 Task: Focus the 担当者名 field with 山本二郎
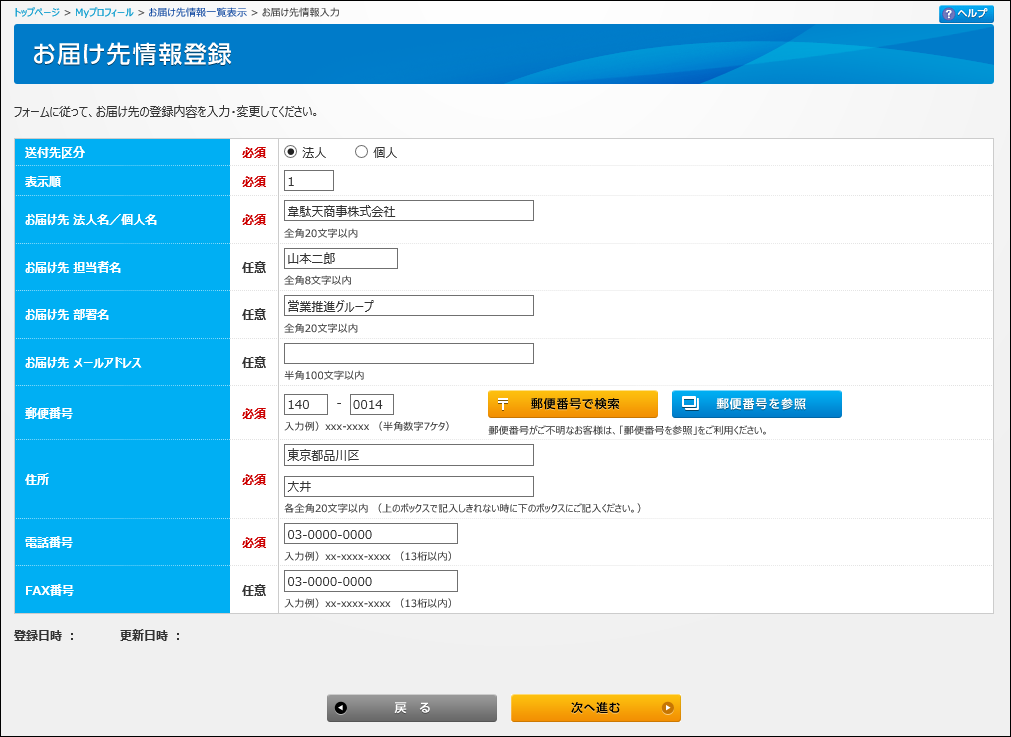[340, 259]
